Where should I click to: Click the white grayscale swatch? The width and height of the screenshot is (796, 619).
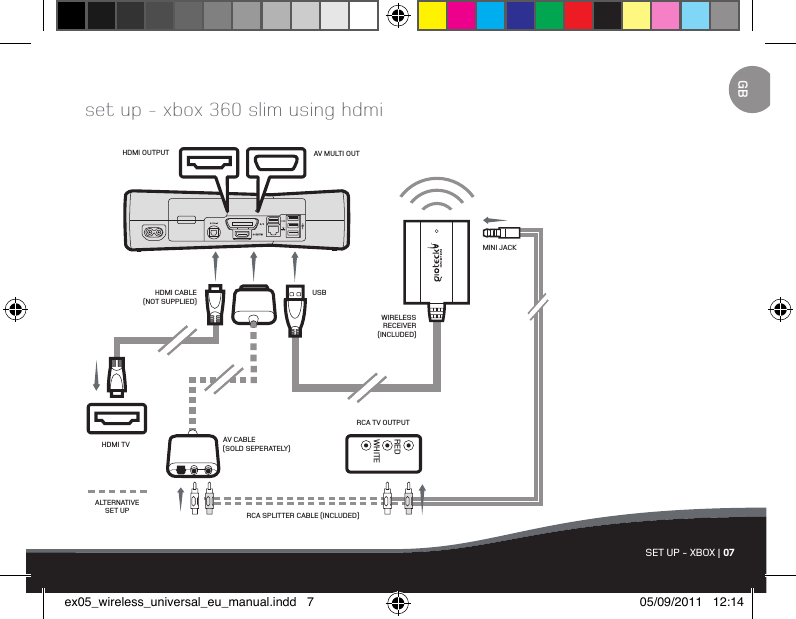point(363,16)
